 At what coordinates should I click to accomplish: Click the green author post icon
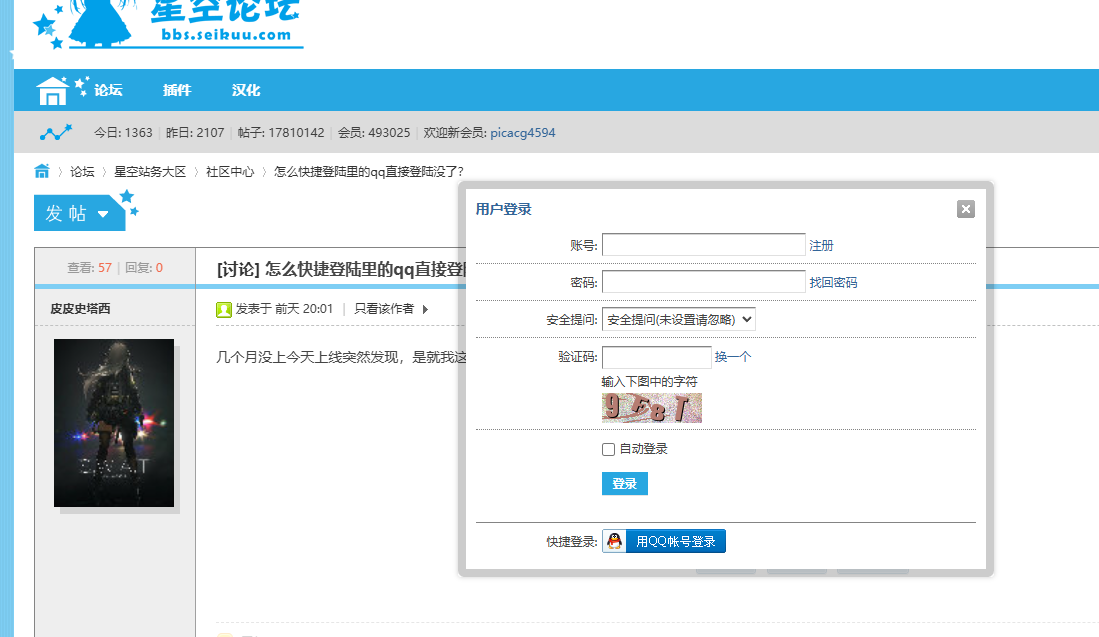[224, 309]
